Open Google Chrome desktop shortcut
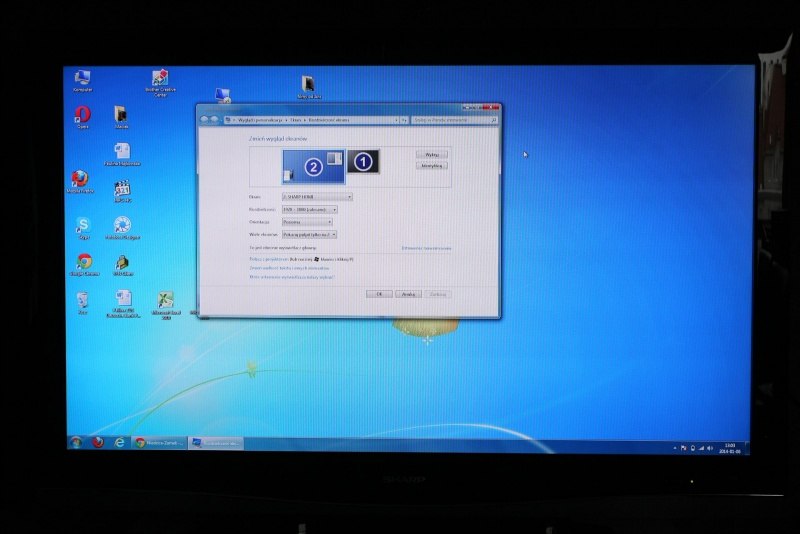This screenshot has height=534, width=800. tap(83, 262)
